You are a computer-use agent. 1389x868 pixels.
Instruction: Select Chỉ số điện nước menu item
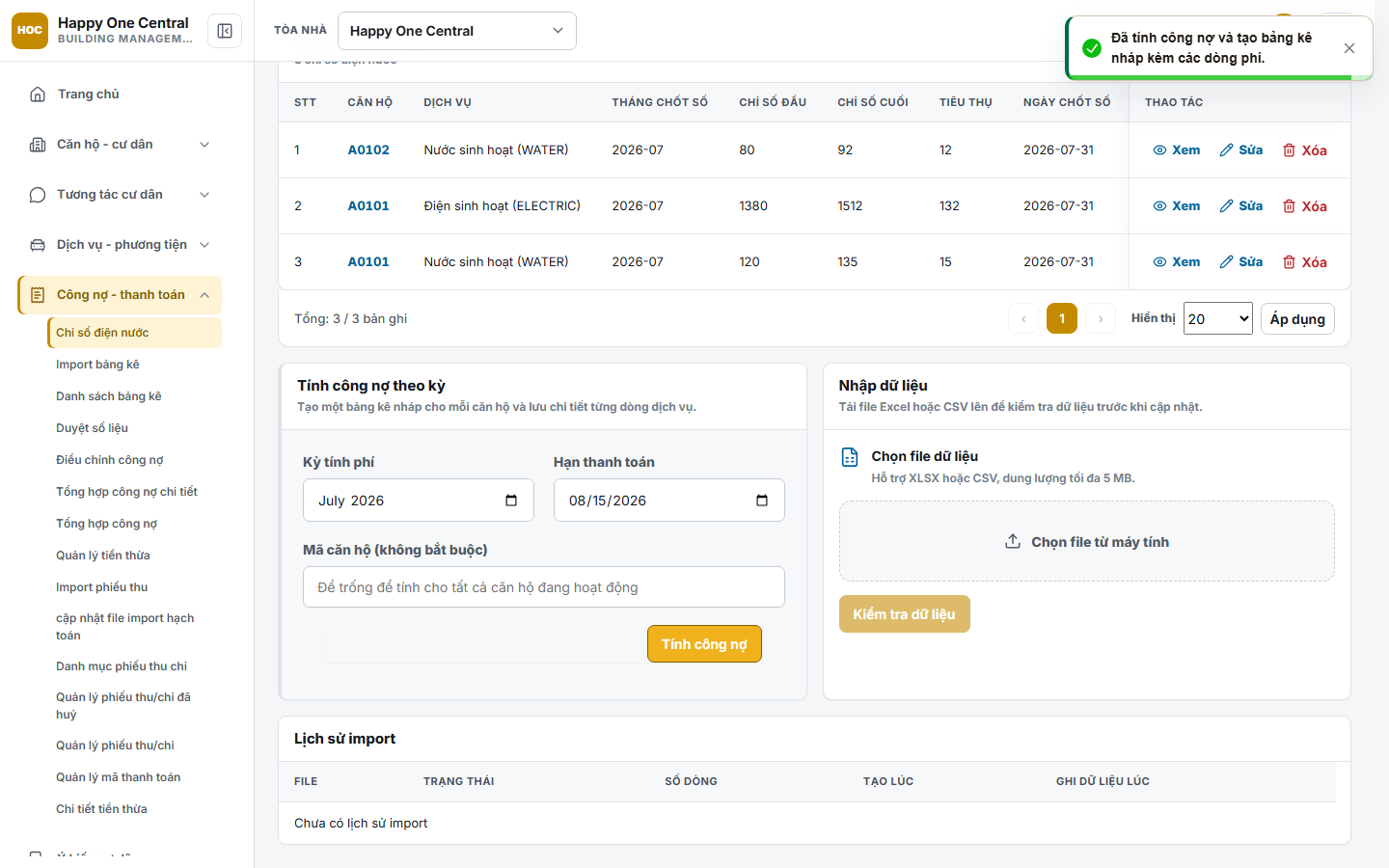(x=135, y=333)
